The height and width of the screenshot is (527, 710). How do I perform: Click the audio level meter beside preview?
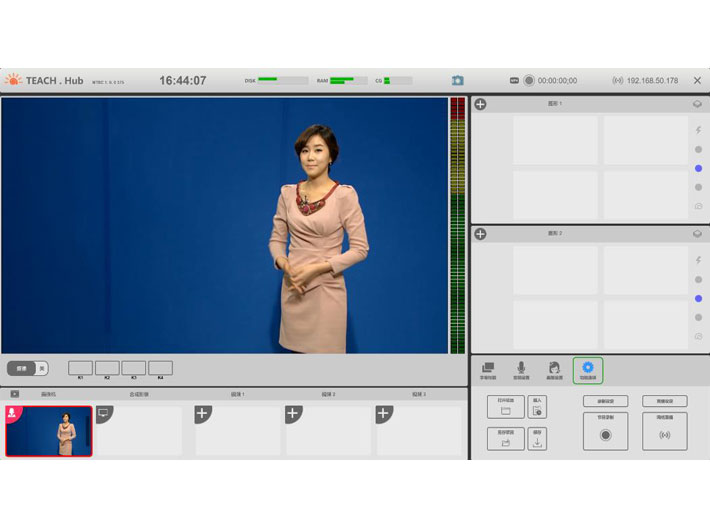pyautogui.click(x=458, y=225)
